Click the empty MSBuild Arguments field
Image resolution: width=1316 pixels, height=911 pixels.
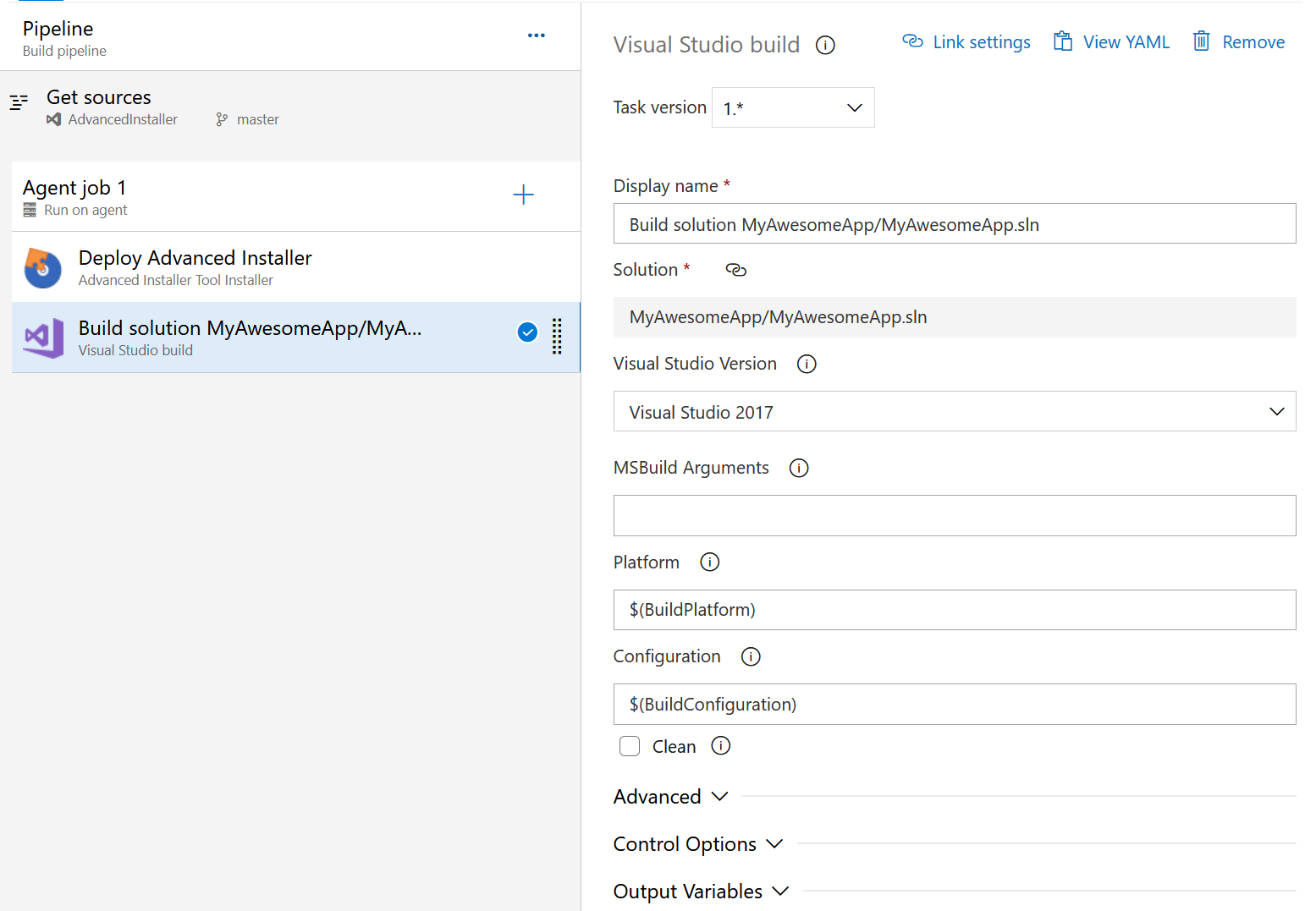[955, 515]
